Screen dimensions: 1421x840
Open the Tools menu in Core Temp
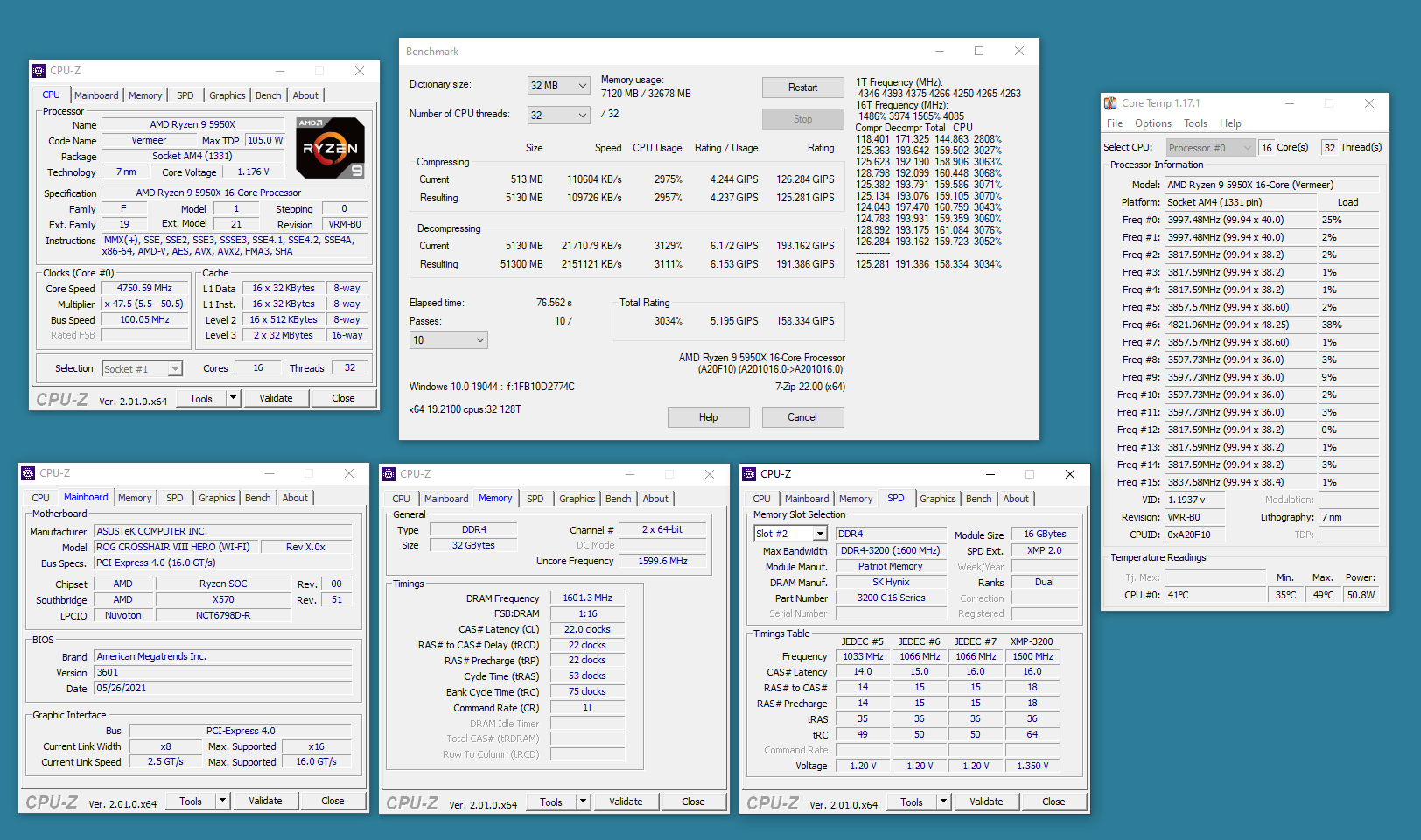point(1195,123)
